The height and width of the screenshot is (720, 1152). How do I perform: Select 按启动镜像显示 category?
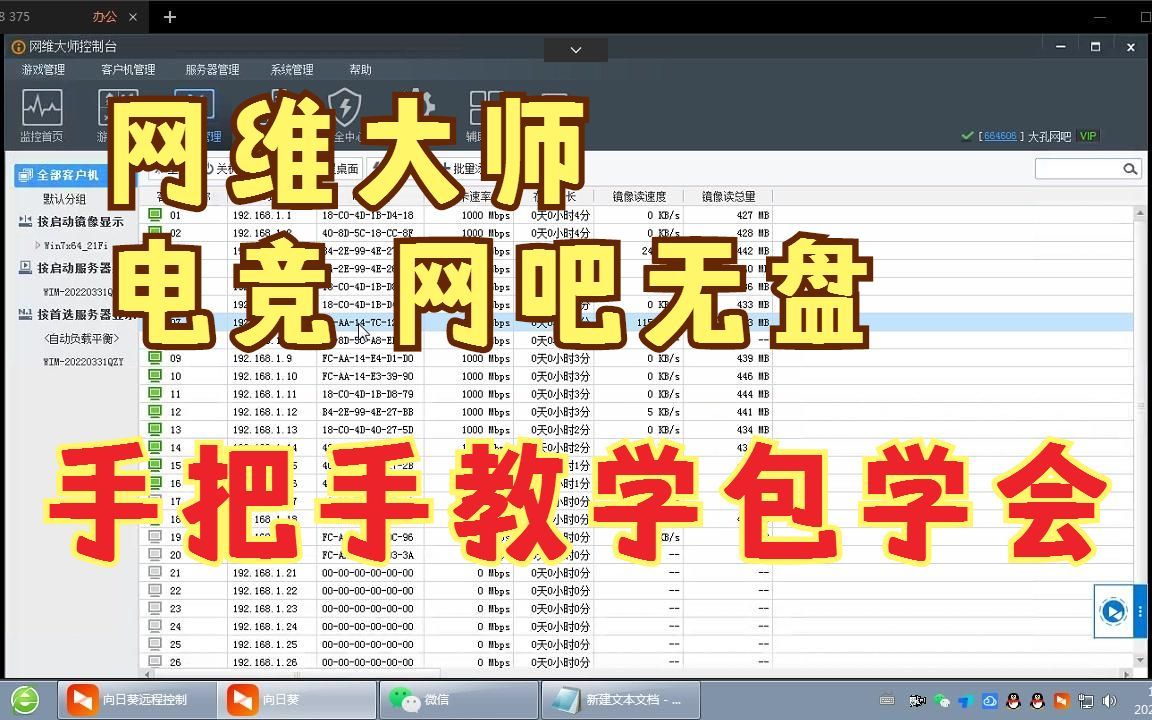pos(80,221)
